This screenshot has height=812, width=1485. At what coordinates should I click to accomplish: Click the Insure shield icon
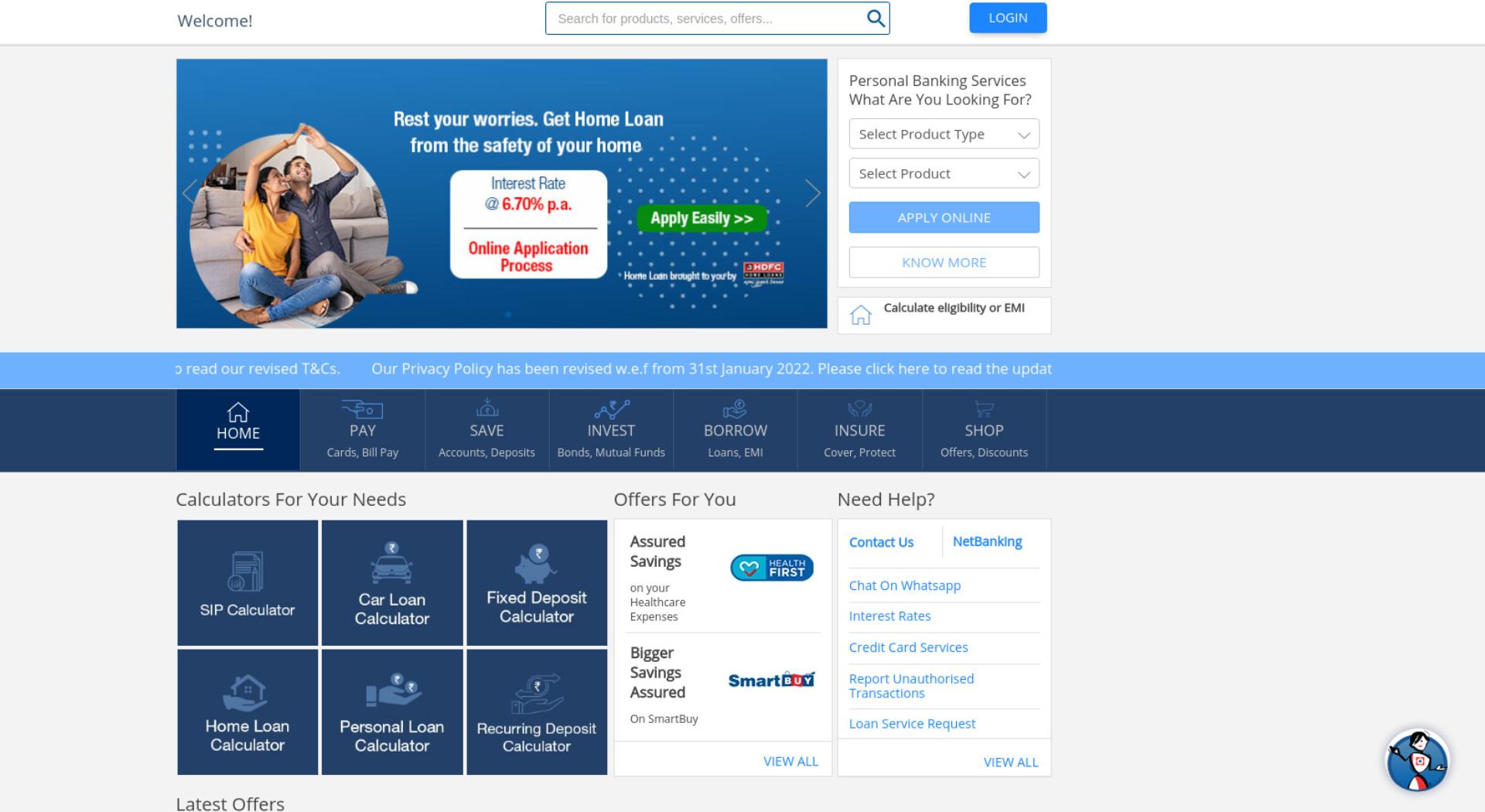tap(859, 408)
